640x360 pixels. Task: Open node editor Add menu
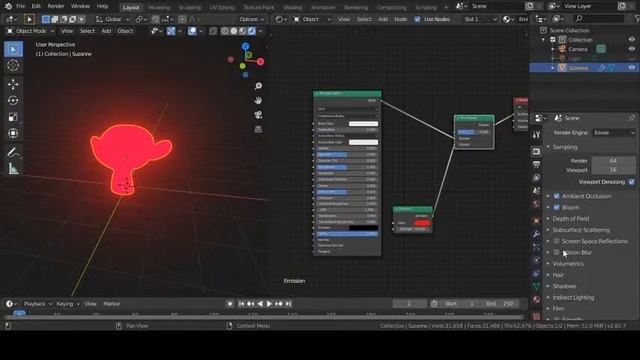point(383,19)
